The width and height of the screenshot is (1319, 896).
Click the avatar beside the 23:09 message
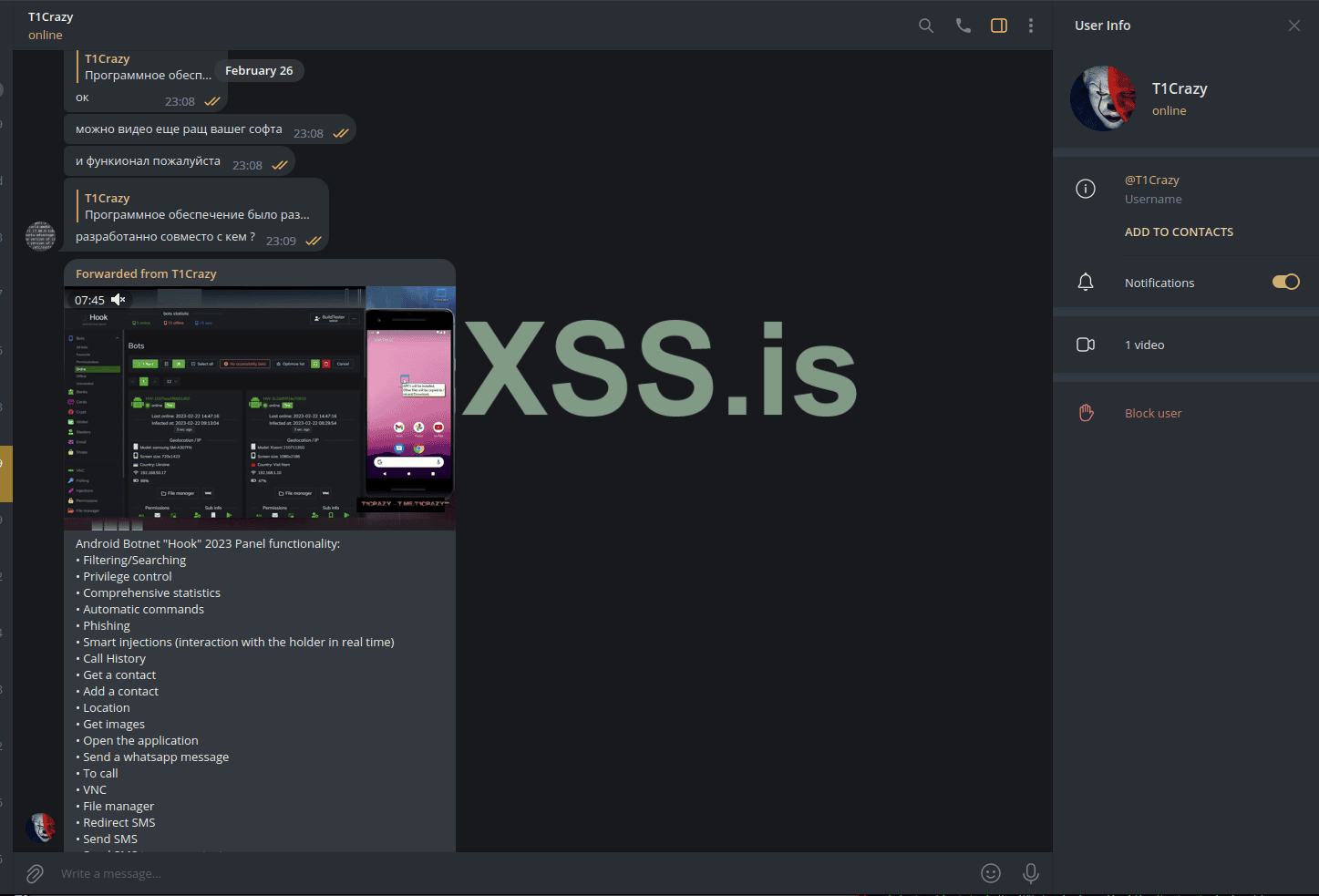pyautogui.click(x=40, y=236)
